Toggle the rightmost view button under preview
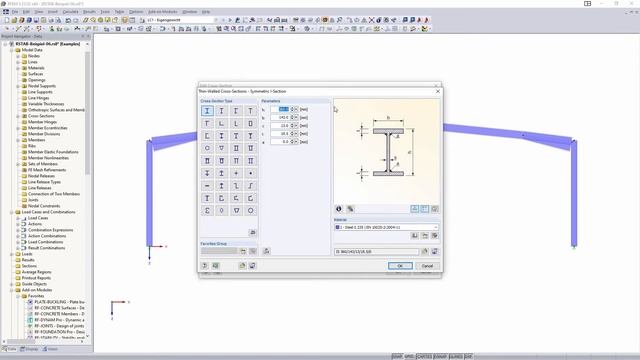640x360 pixels. pyautogui.click(x=435, y=209)
